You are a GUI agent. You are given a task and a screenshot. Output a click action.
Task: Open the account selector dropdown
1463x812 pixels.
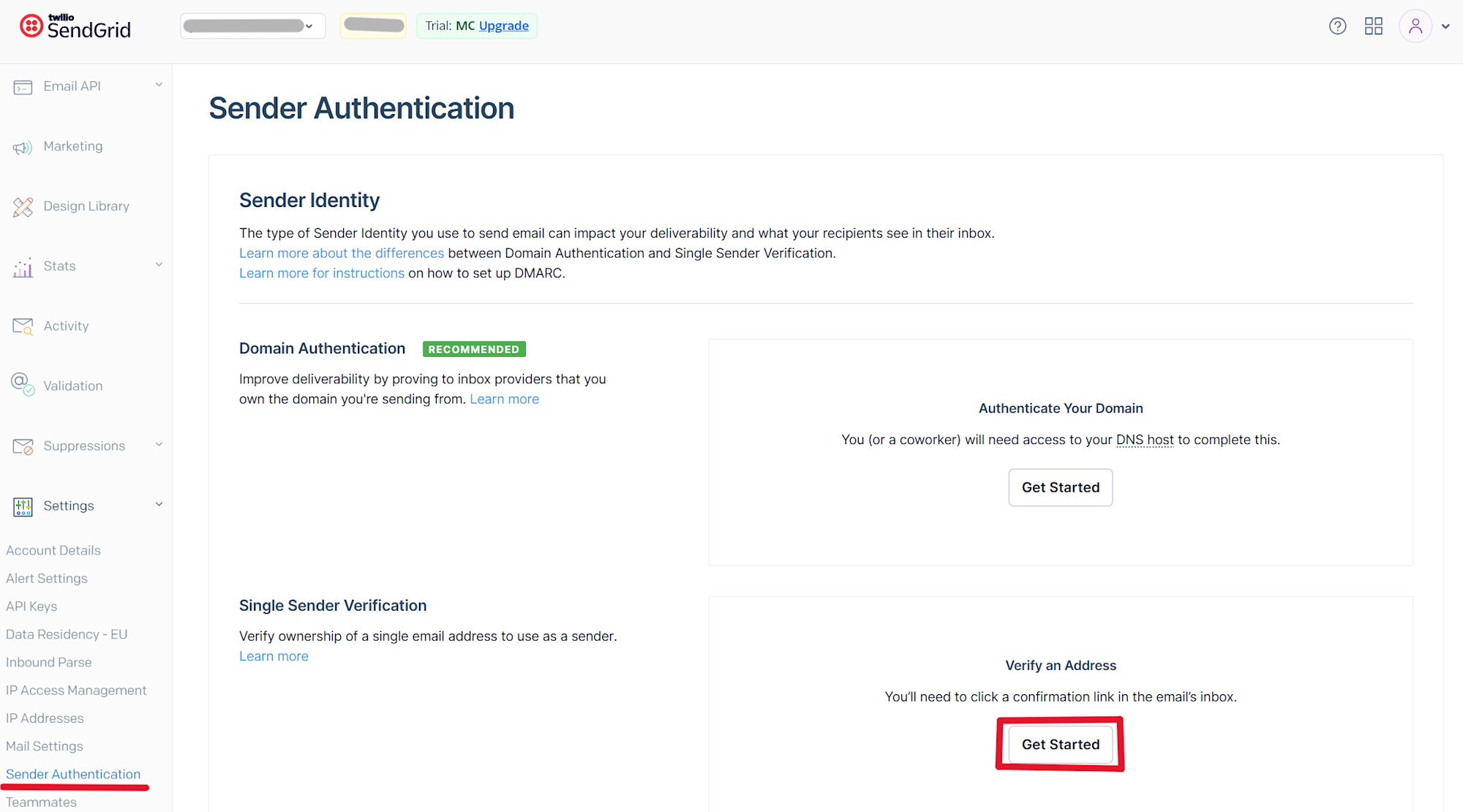pyautogui.click(x=252, y=26)
